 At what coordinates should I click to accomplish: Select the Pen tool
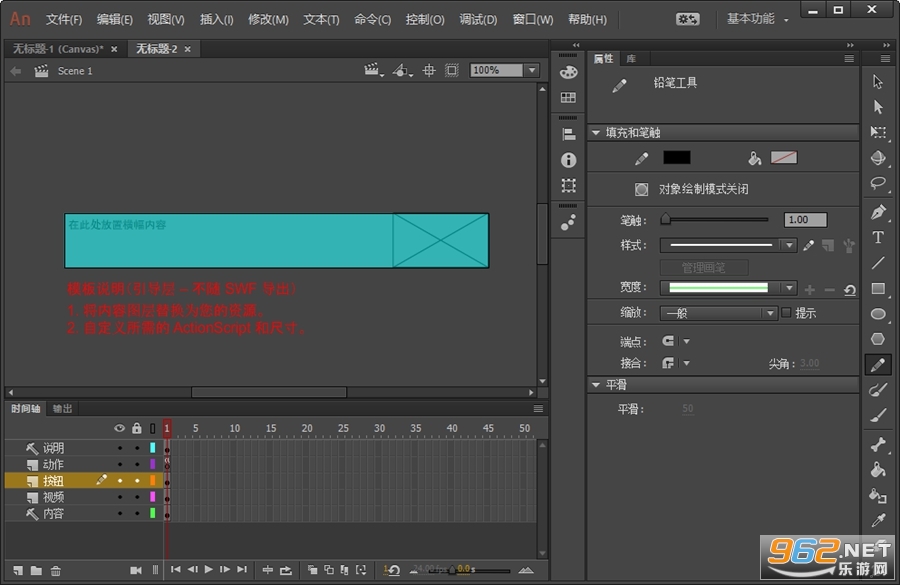[x=878, y=212]
